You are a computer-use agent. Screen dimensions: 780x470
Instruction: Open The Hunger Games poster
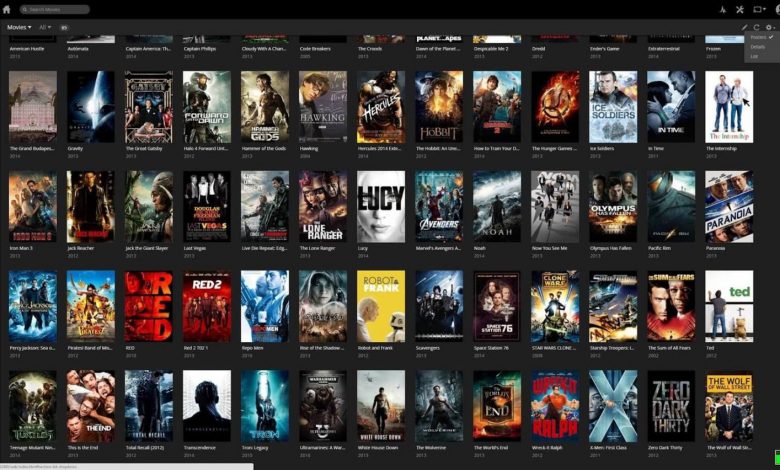tap(555, 106)
